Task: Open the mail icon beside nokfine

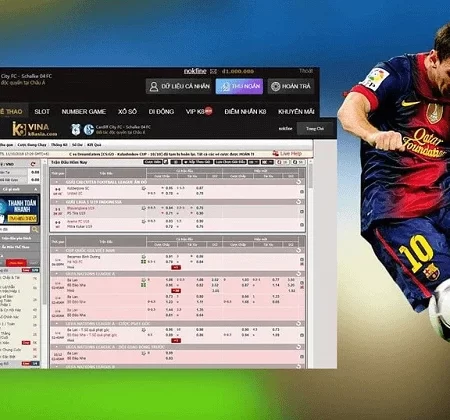Action: 213,71
